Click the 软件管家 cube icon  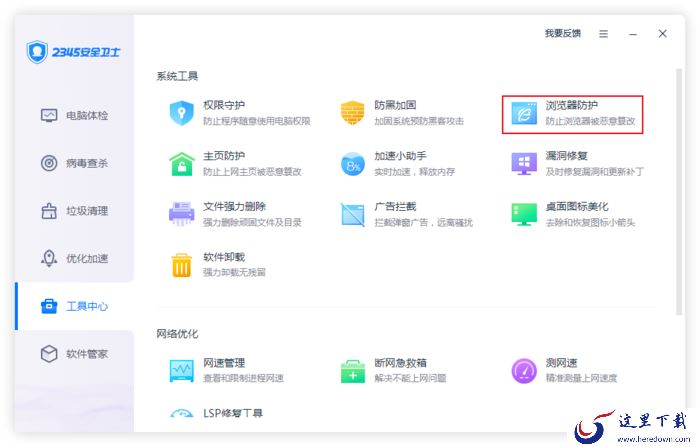[49, 354]
